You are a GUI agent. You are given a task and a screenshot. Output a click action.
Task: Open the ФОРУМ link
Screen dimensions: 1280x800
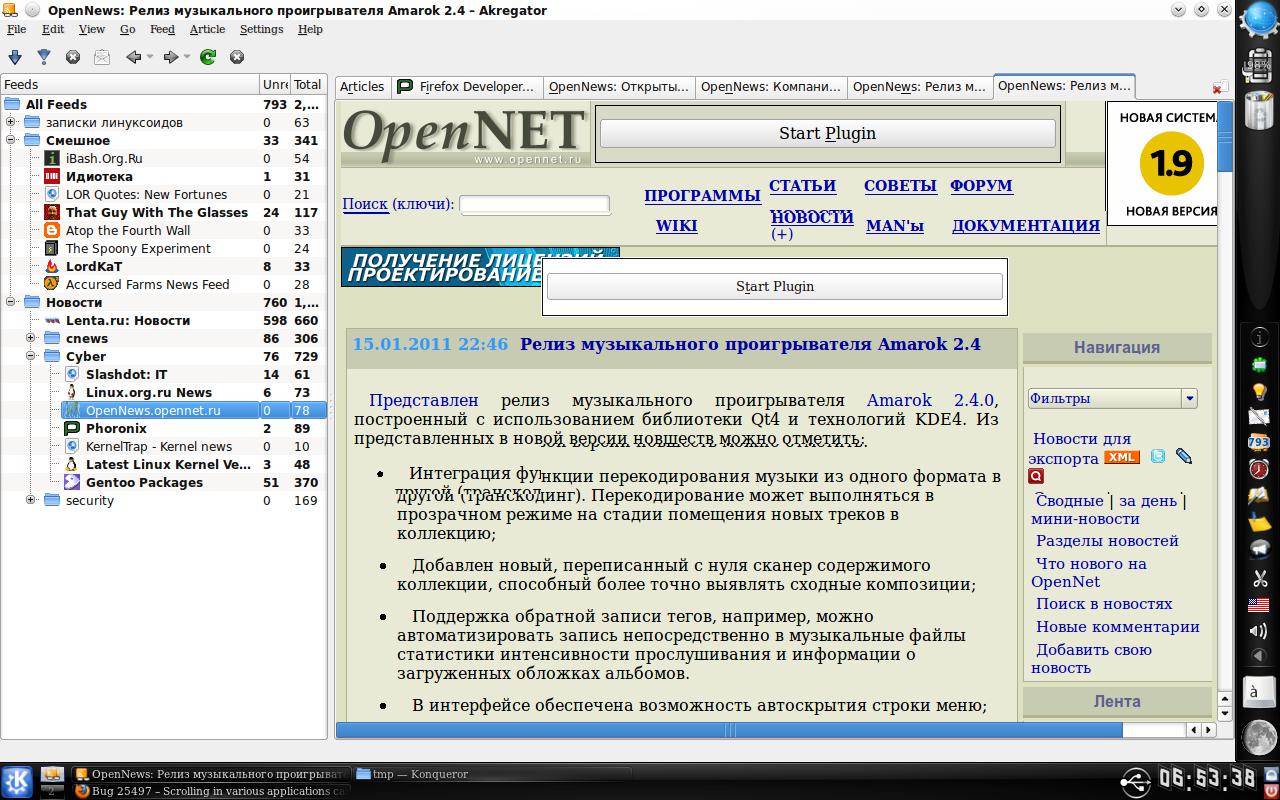tap(980, 186)
